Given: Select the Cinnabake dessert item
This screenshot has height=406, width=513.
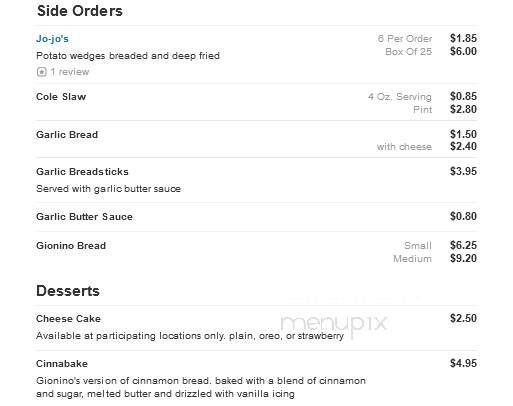Looking at the screenshot, I should [62, 364].
